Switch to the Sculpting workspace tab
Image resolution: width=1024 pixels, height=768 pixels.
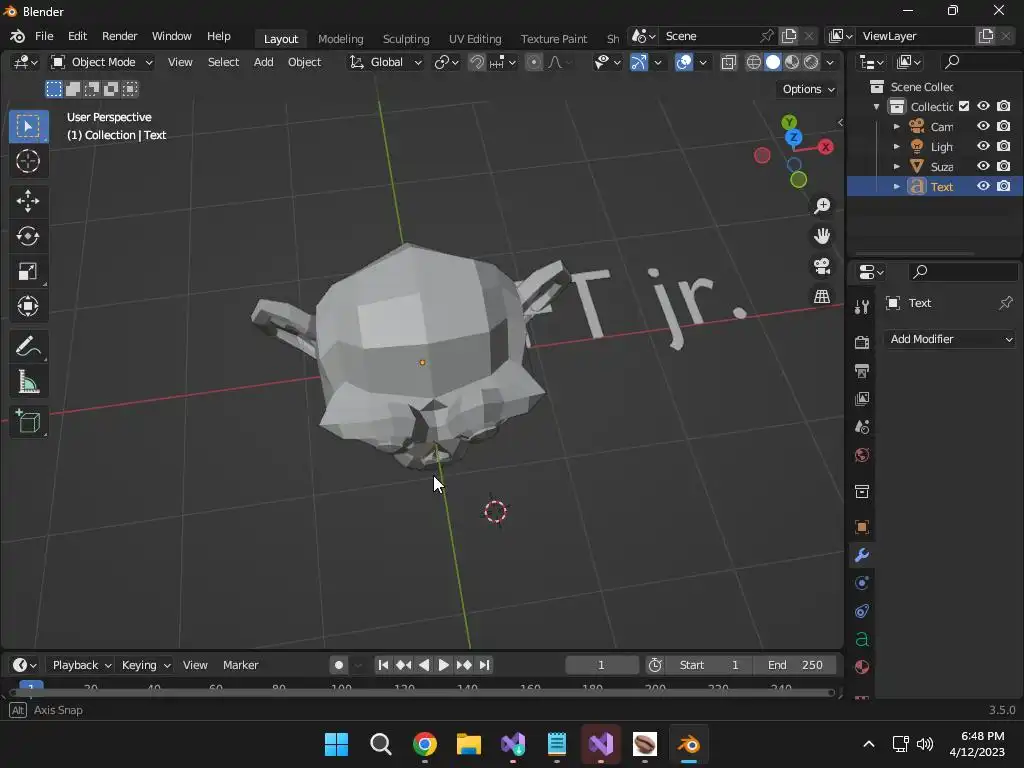click(406, 39)
